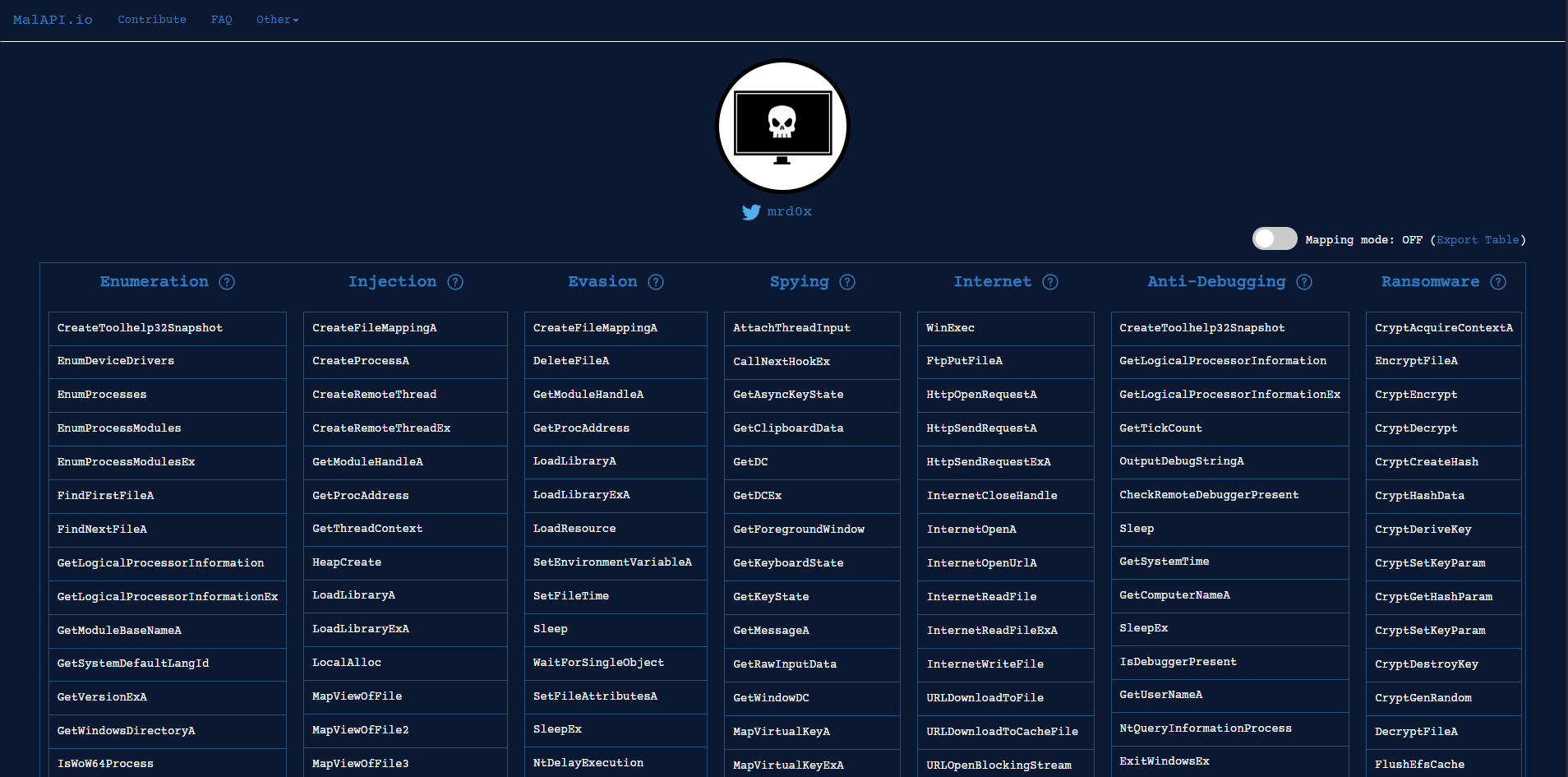Click the question mark beside Ransomware
Viewport: 1568px width, 777px height.
pos(1498,282)
